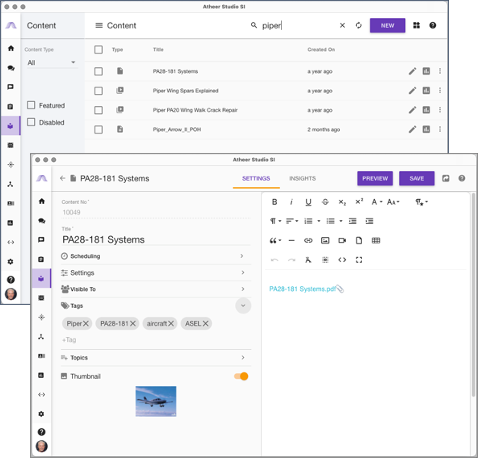This screenshot has width=478, height=458.
Task: Insert a video into the content
Action: click(x=342, y=240)
